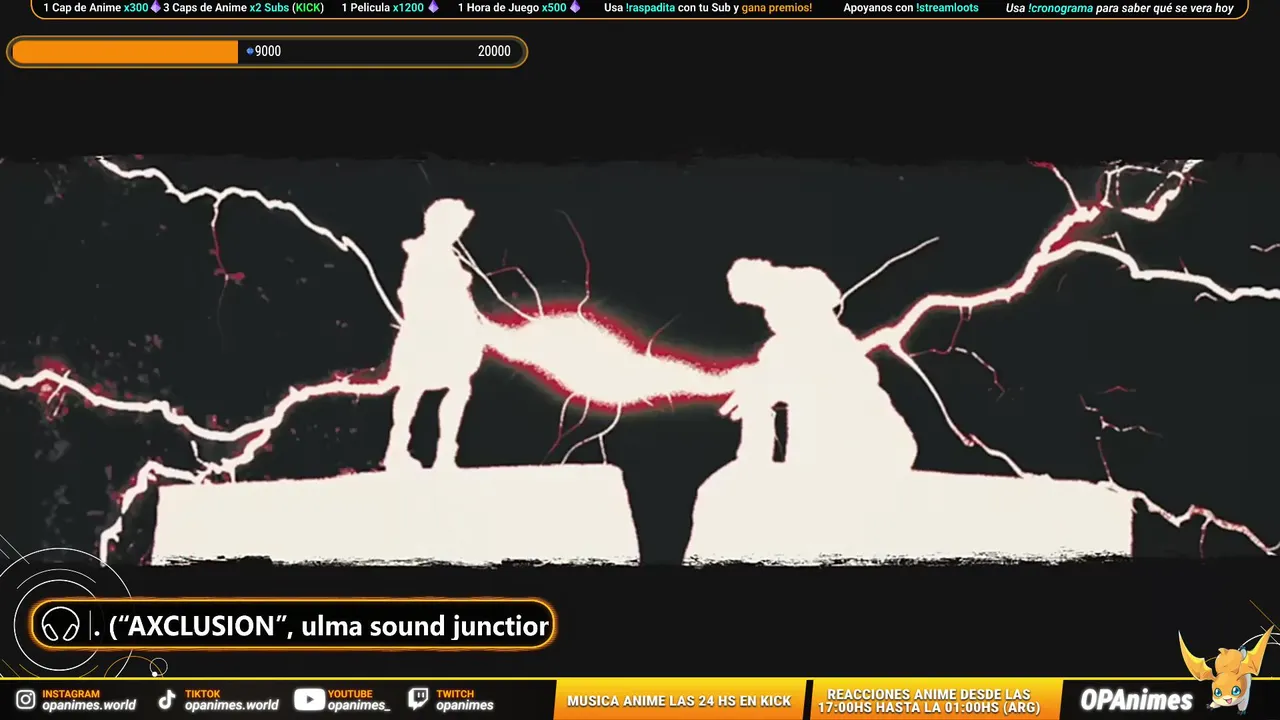The height and width of the screenshot is (720, 1280).
Task: Click the 9000 current points value
Action: coord(268,52)
